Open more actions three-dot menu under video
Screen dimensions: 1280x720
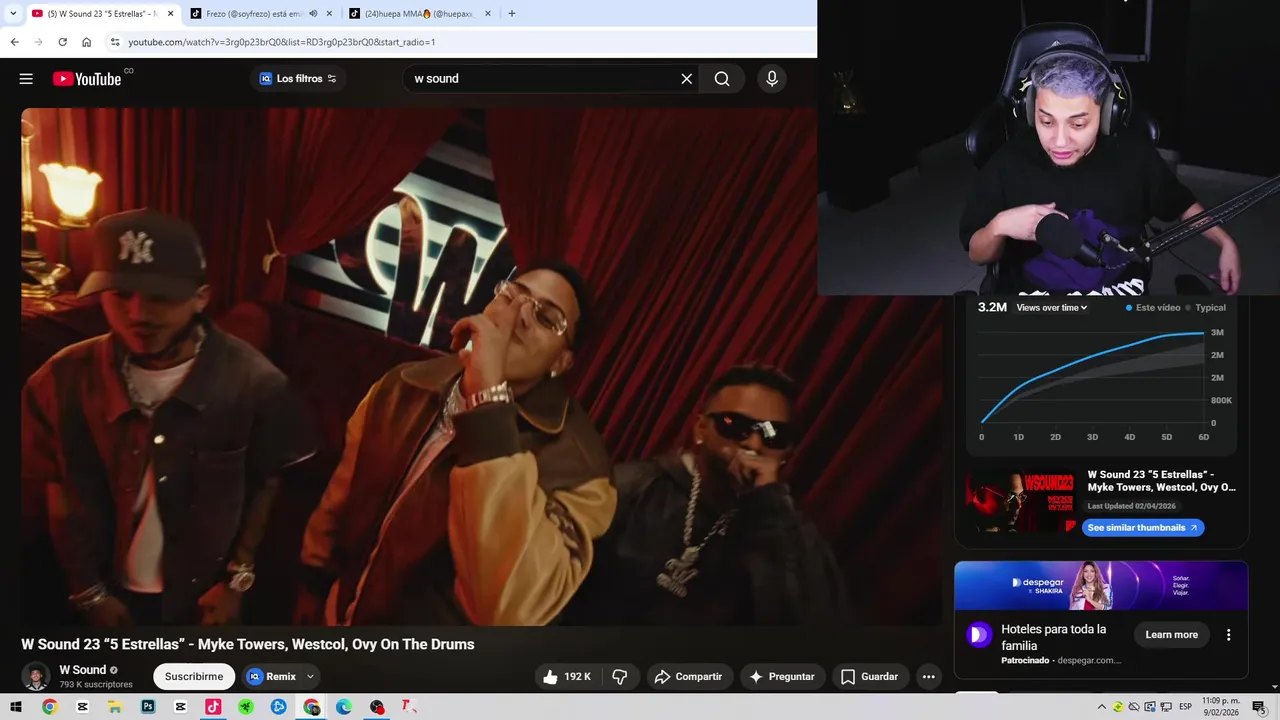point(928,677)
